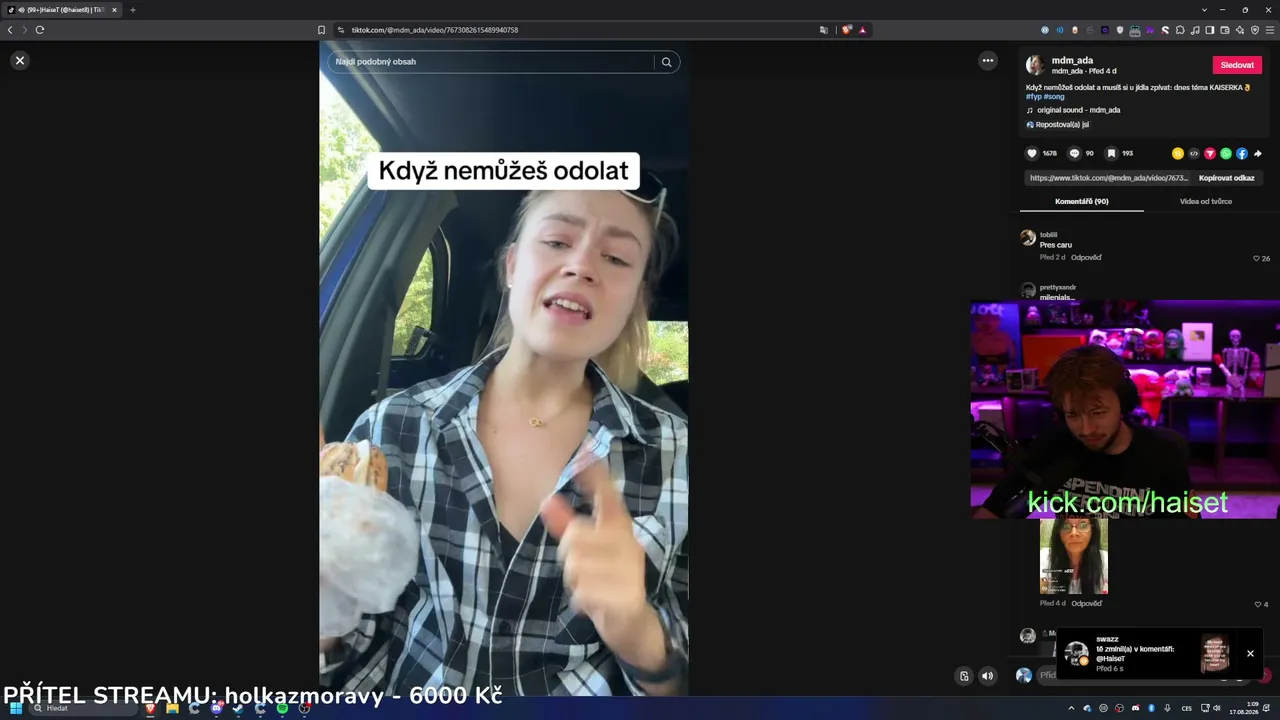This screenshot has height=720, width=1280.
Task: Reply to tobiiii's comment via 'Odpověď'
Action: click(1086, 258)
